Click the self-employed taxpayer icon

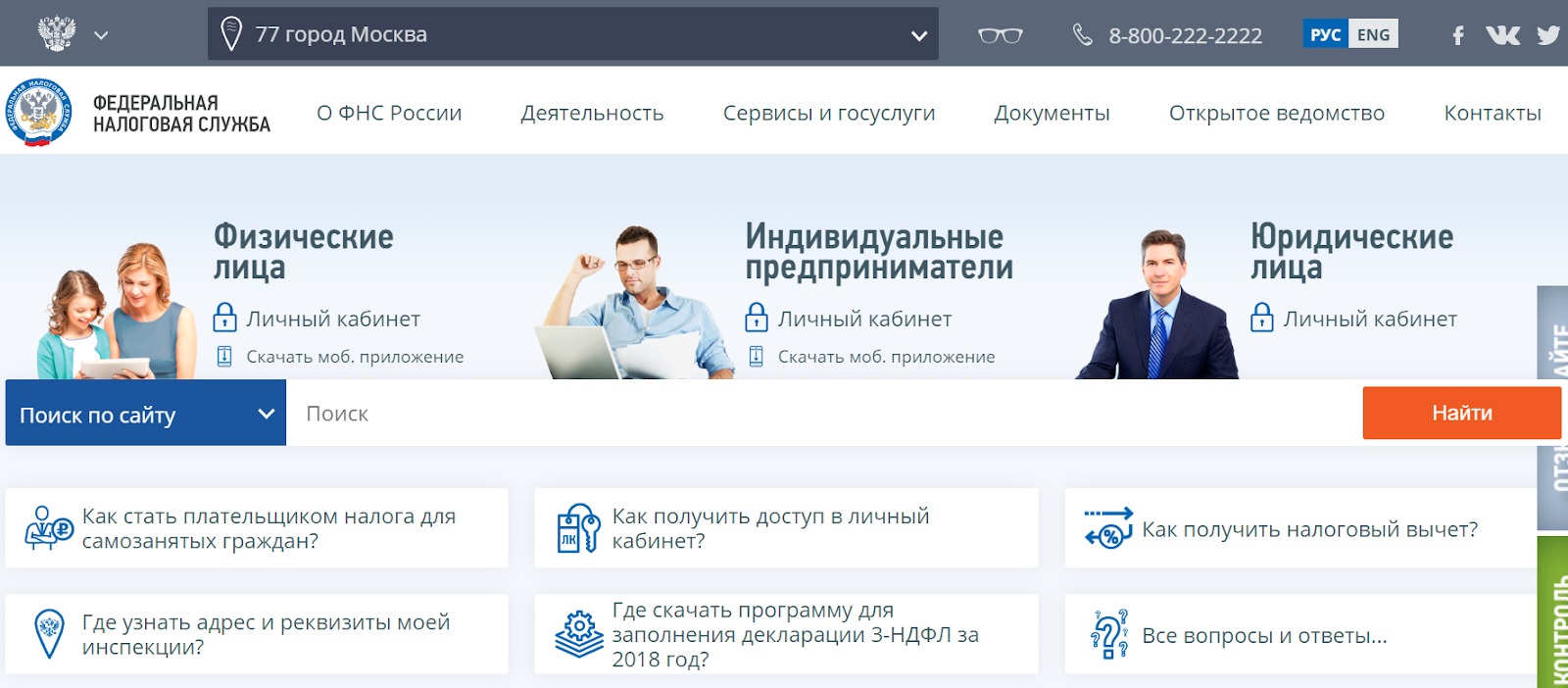click(x=48, y=527)
